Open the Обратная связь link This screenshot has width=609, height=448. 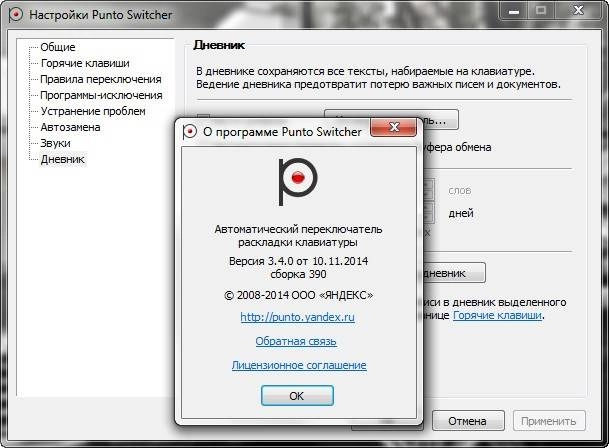pos(296,341)
